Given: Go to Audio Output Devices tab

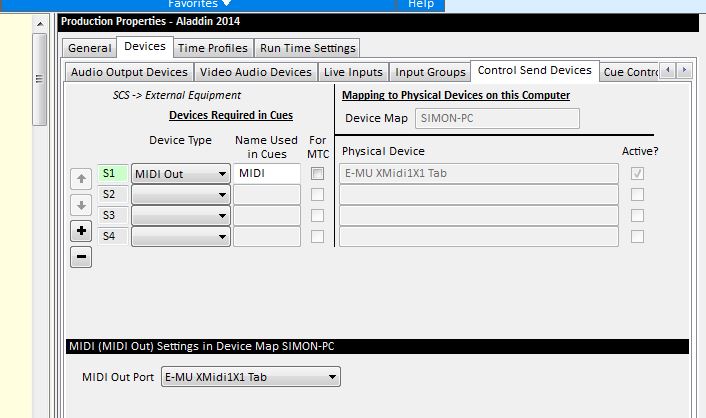Looking at the screenshot, I should [x=129, y=72].
